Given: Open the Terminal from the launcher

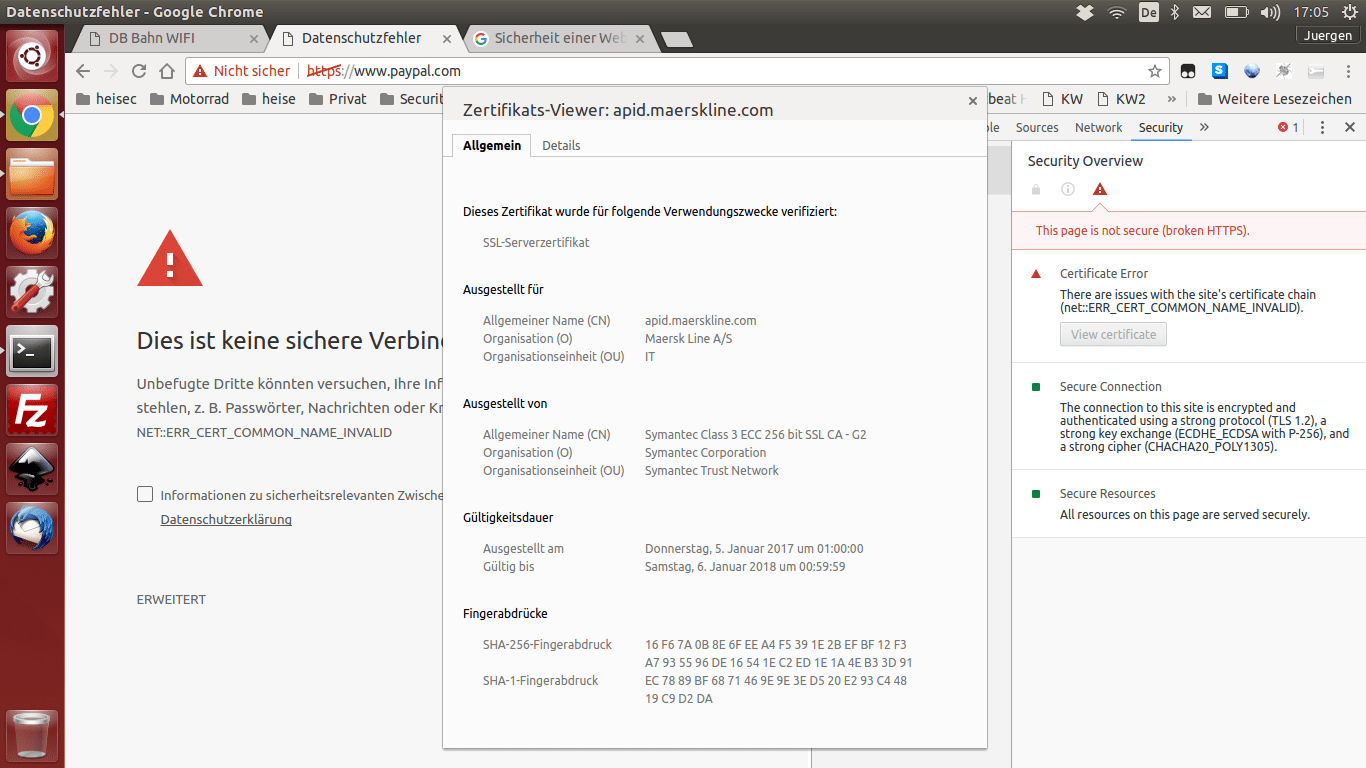Looking at the screenshot, I should (32, 351).
